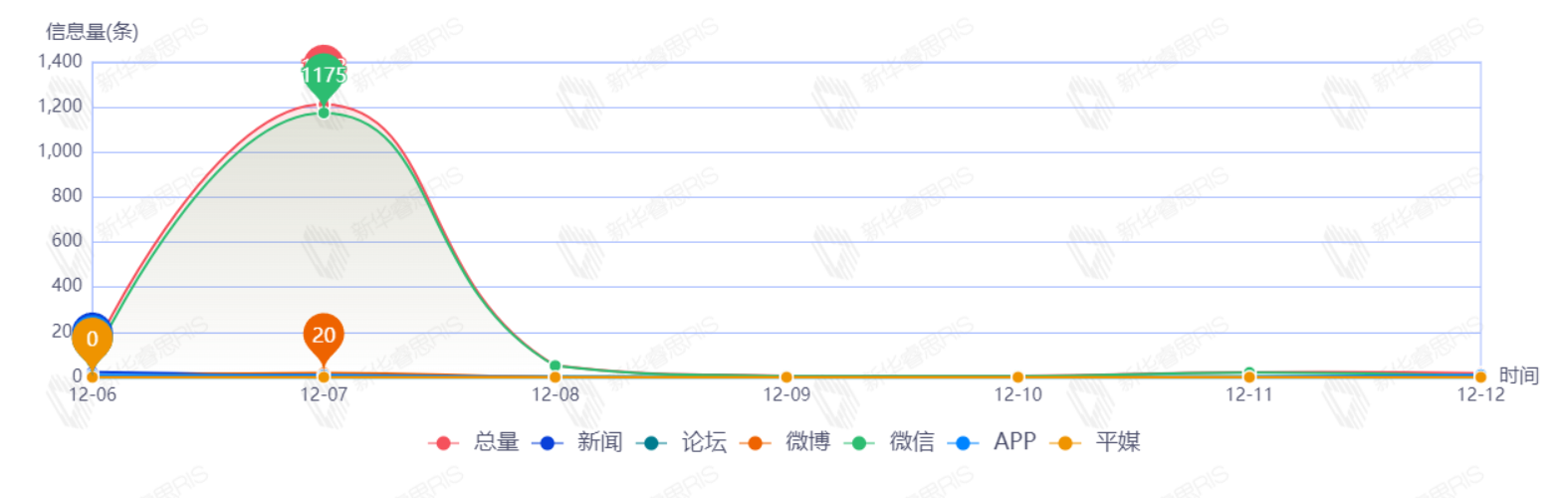This screenshot has width=1568, height=498.
Task: Click the data point at 12-10
Action: [x=1017, y=377]
